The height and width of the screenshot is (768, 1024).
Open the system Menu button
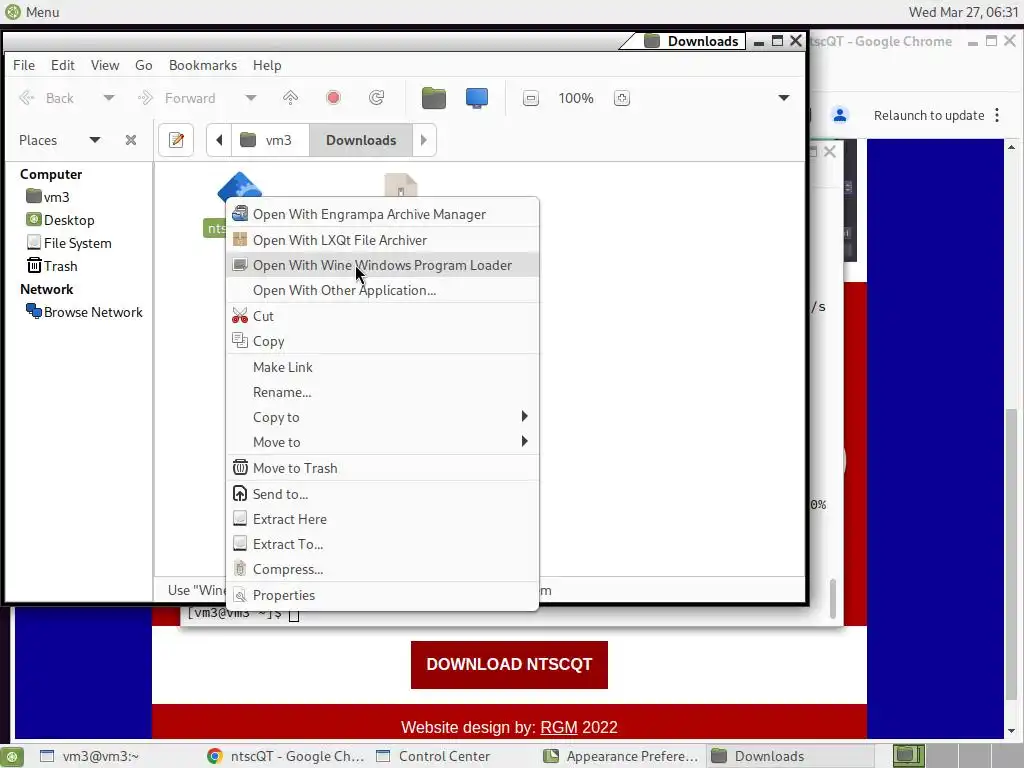click(31, 12)
